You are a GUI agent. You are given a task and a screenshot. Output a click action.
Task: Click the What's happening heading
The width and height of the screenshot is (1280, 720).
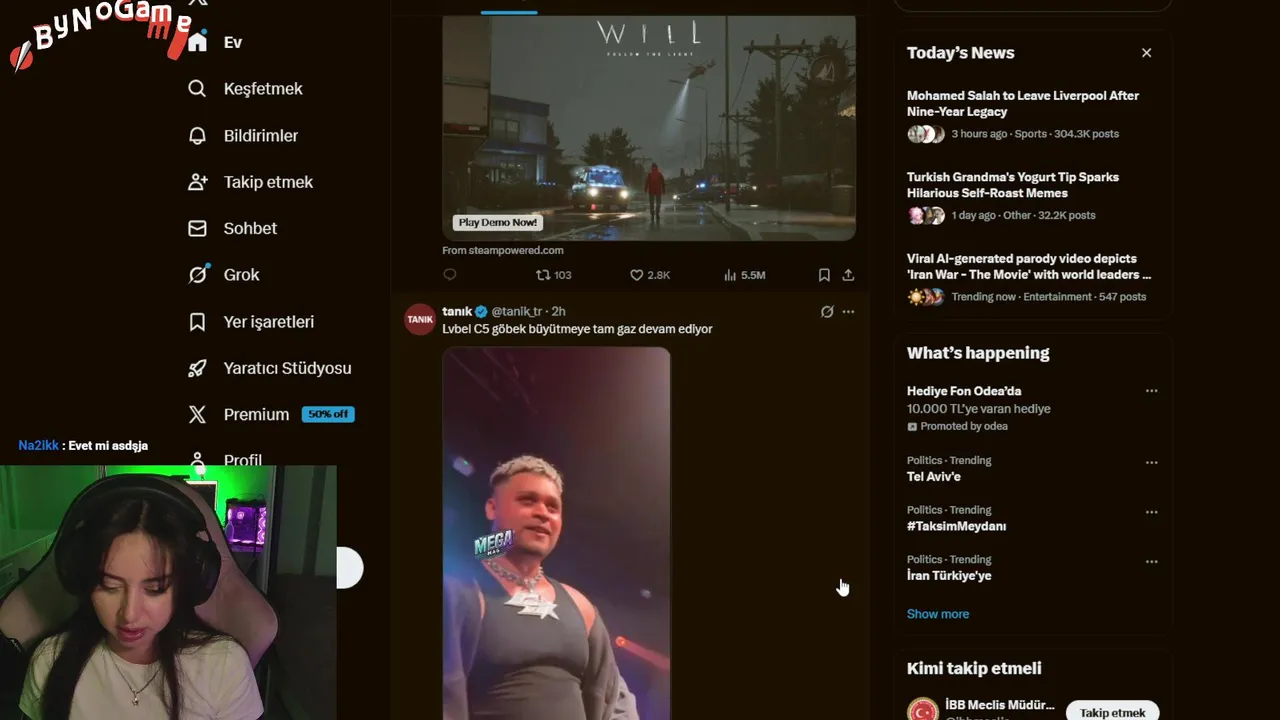(978, 353)
